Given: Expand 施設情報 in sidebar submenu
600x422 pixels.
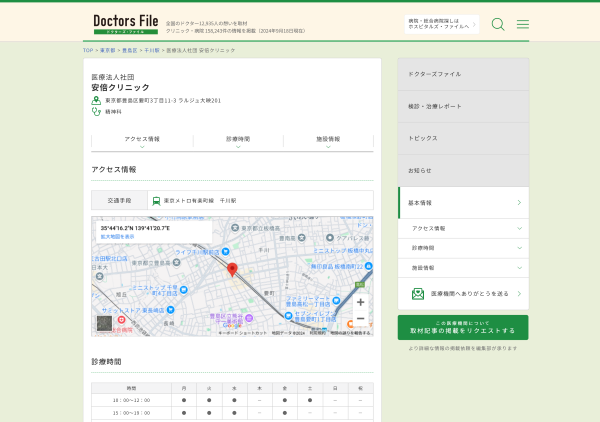Looking at the screenshot, I should point(463,268).
